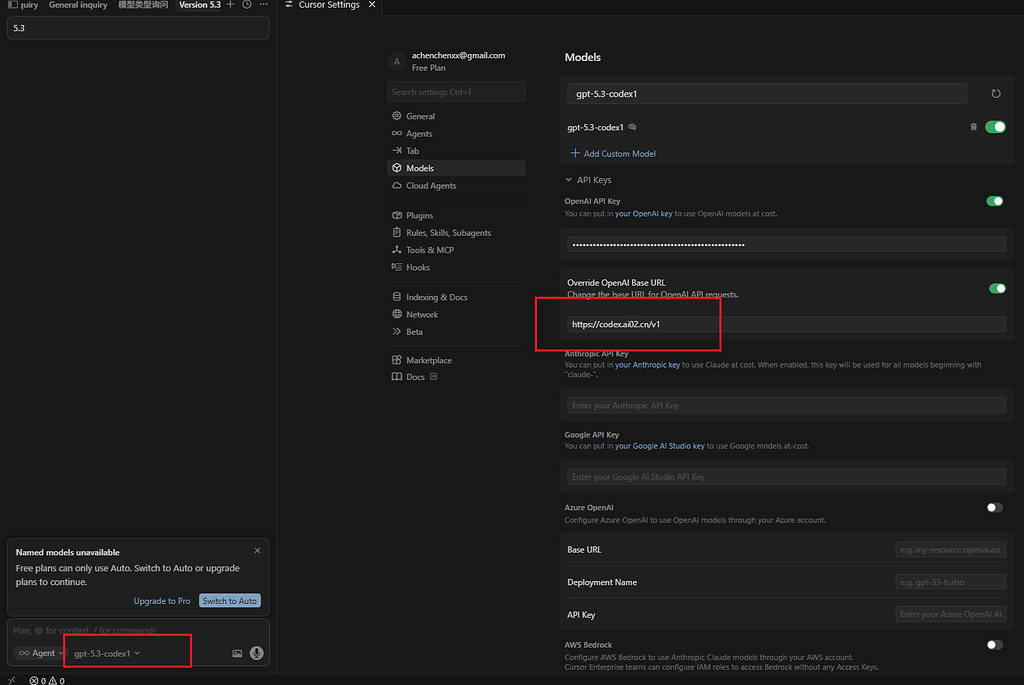
Task: Go to Agents settings
Action: [x=456, y=133]
